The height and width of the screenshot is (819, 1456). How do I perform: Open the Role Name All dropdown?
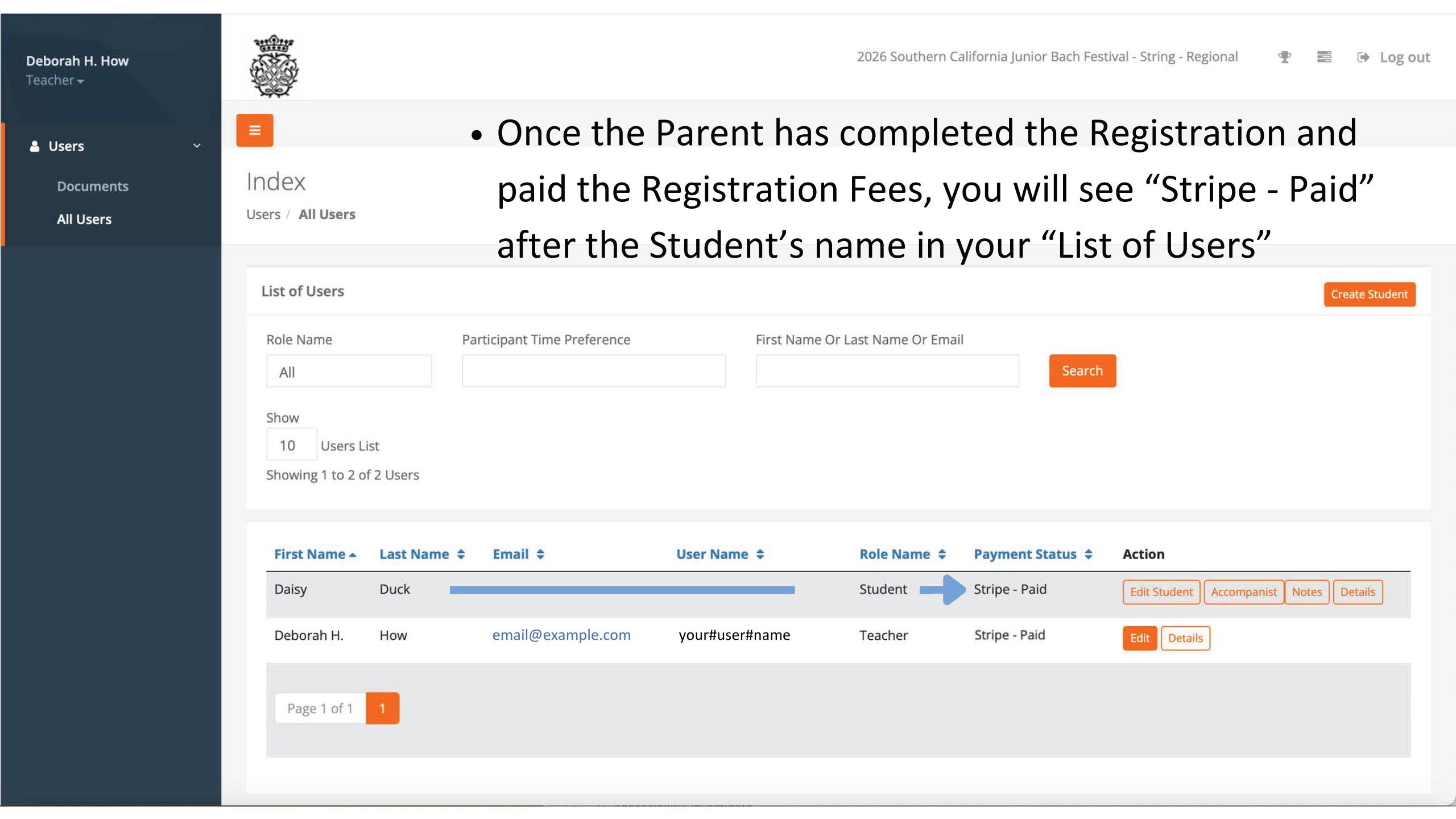click(x=349, y=371)
